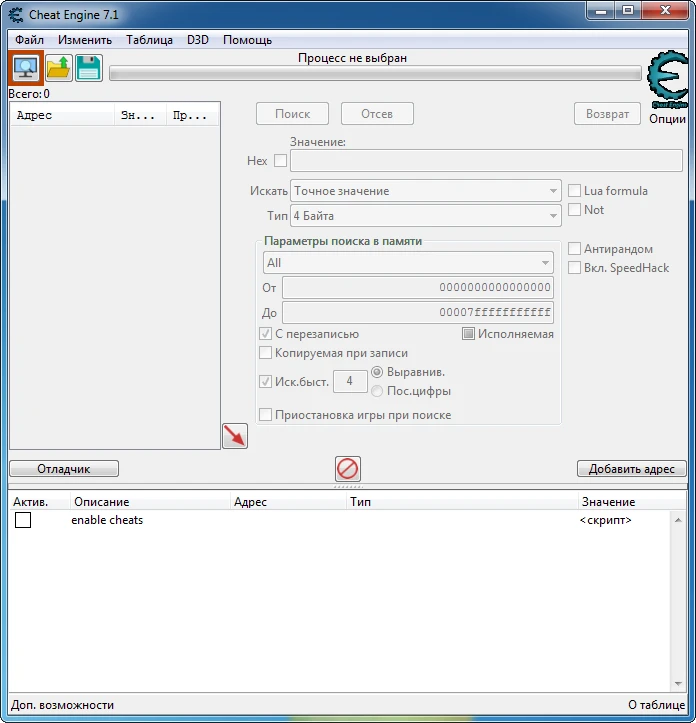Open the All memory region dropdown
Viewport: 696px width, 723px height.
pyautogui.click(x=408, y=263)
